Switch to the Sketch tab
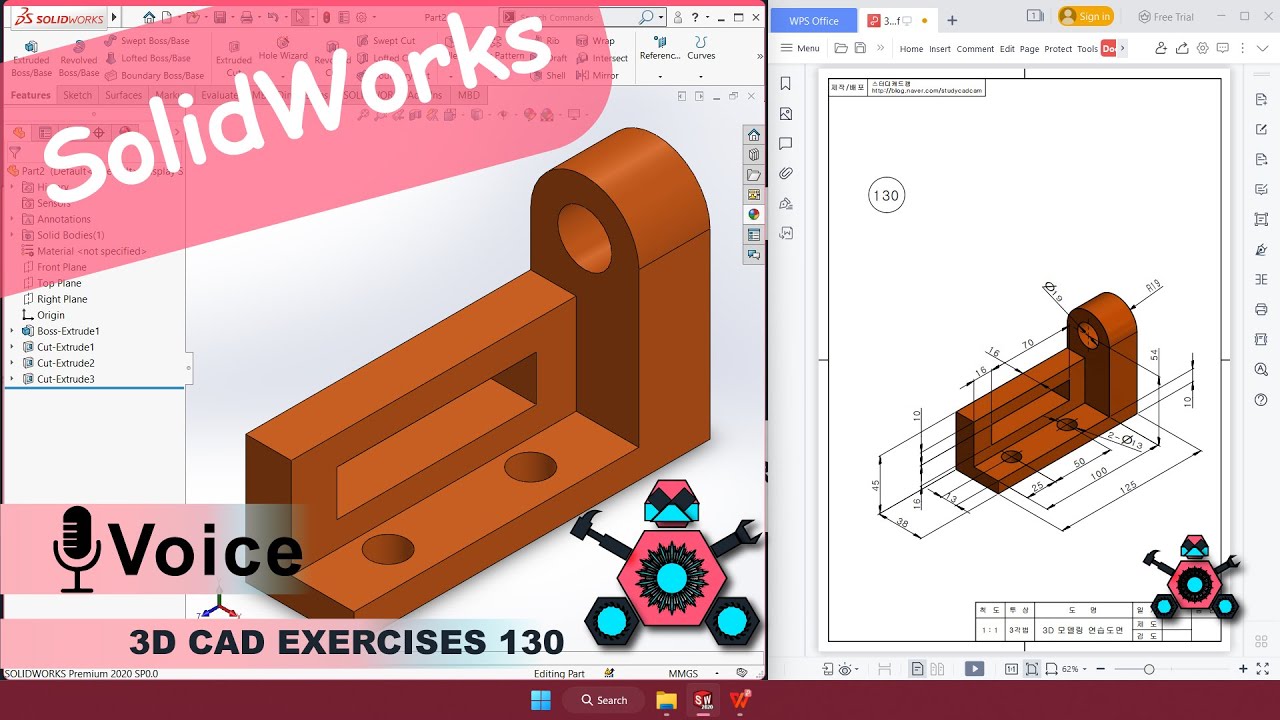 77,95
